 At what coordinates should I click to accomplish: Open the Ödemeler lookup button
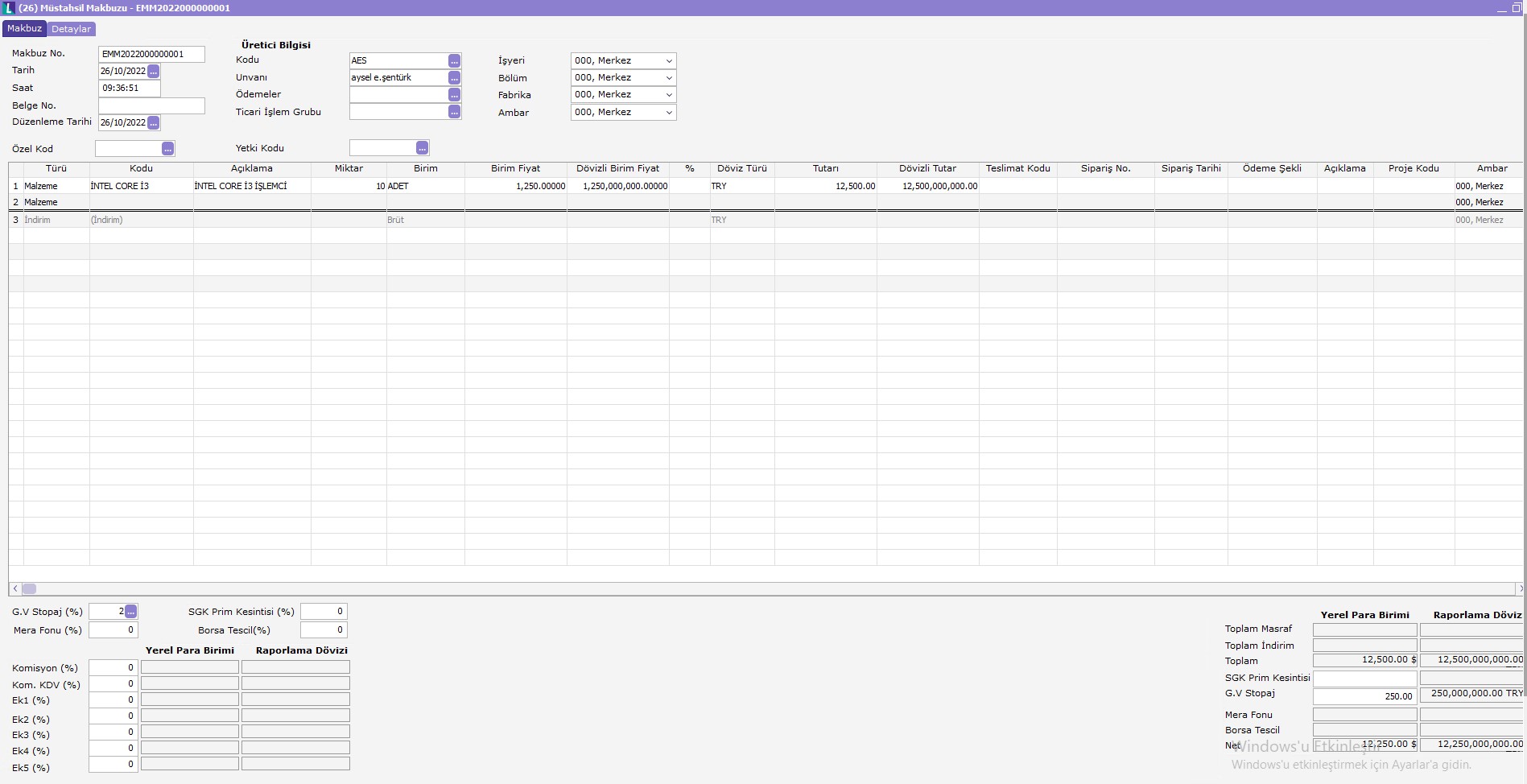tap(454, 95)
